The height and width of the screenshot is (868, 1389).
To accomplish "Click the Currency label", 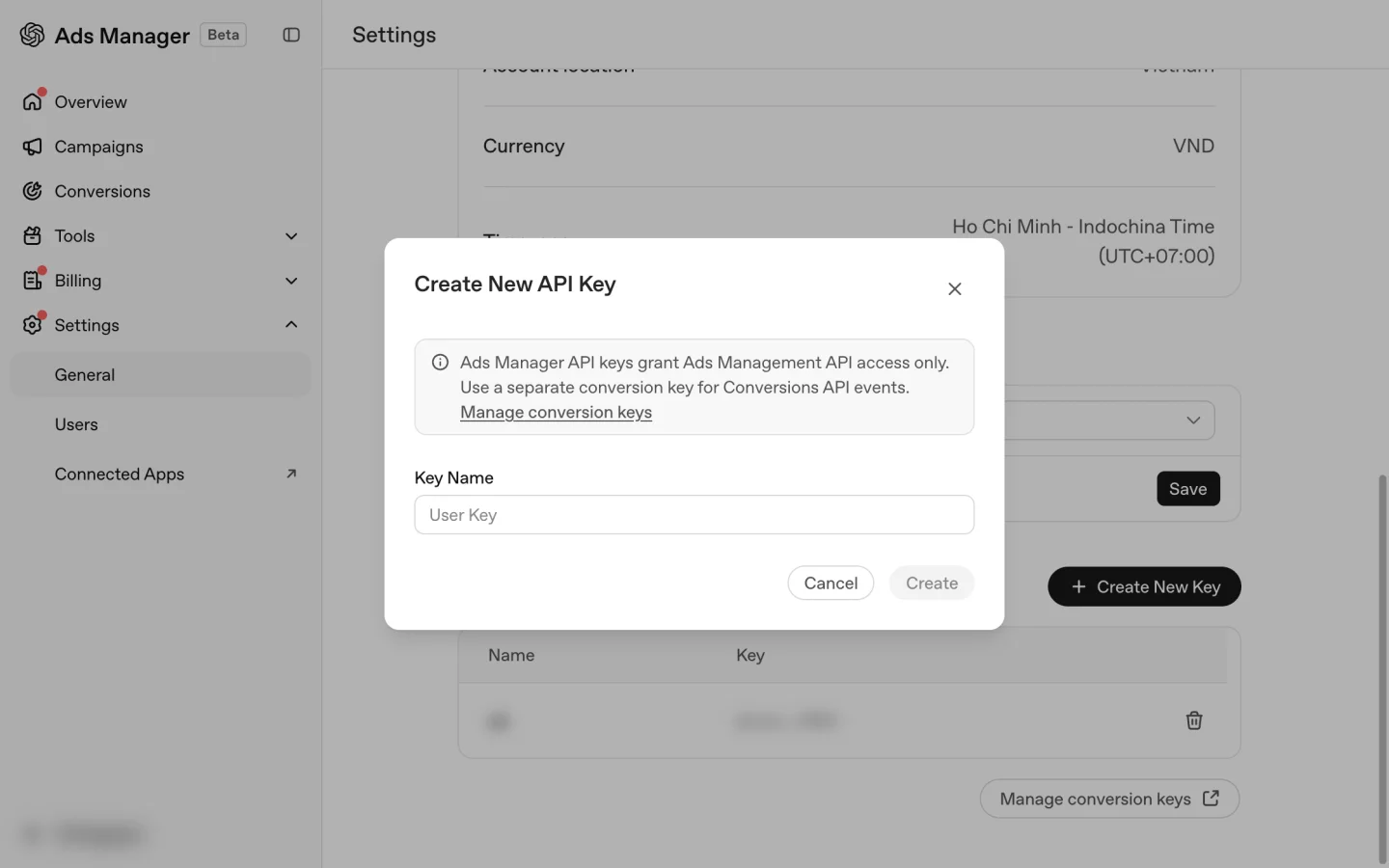I will pyautogui.click(x=524, y=146).
